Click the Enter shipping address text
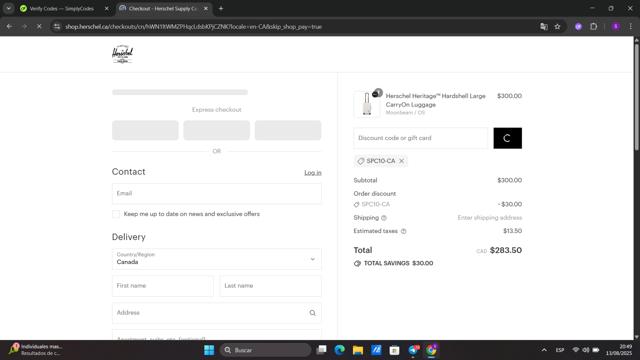640x360 pixels. (490, 218)
